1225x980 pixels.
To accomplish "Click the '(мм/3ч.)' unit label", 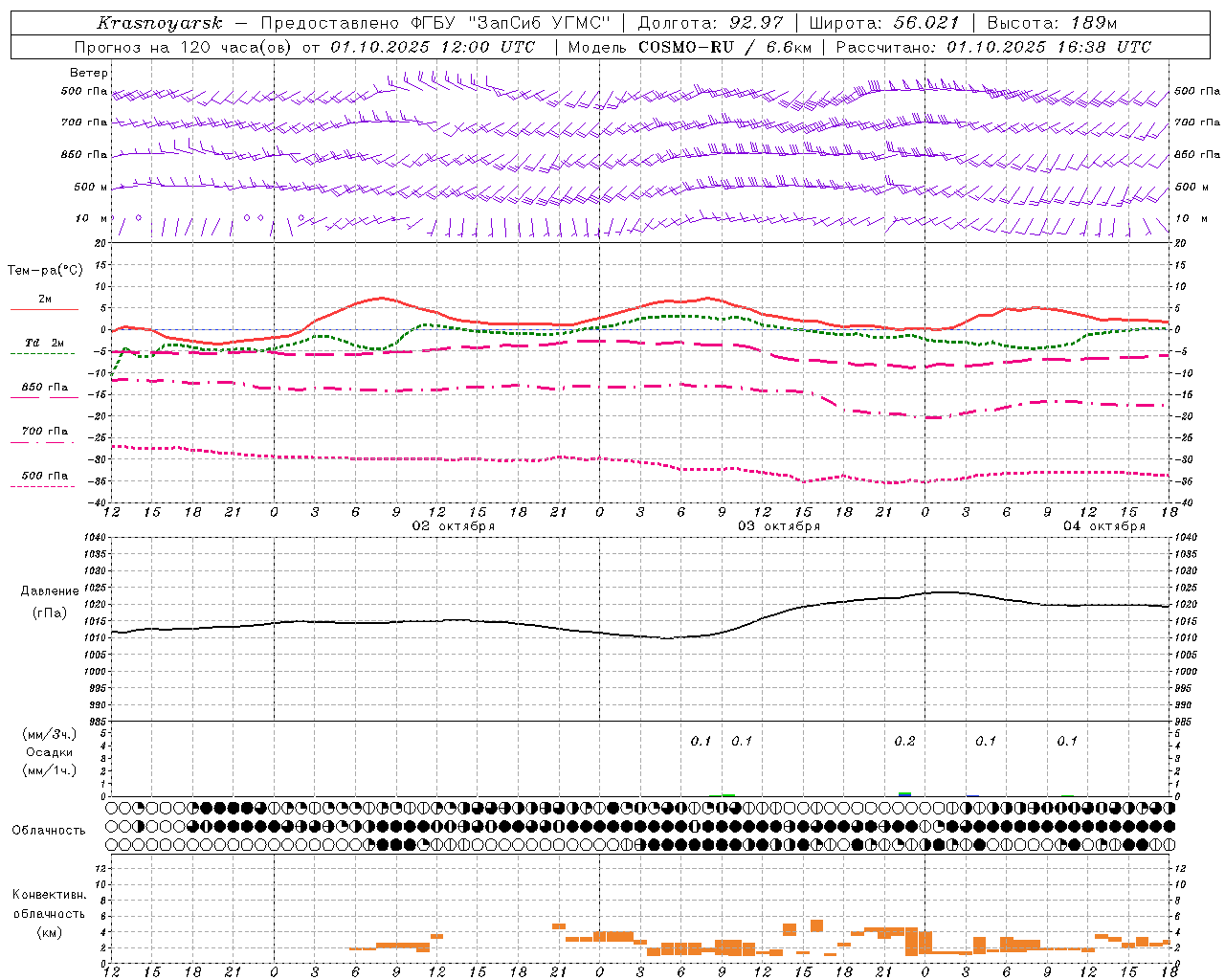I will click(50, 734).
